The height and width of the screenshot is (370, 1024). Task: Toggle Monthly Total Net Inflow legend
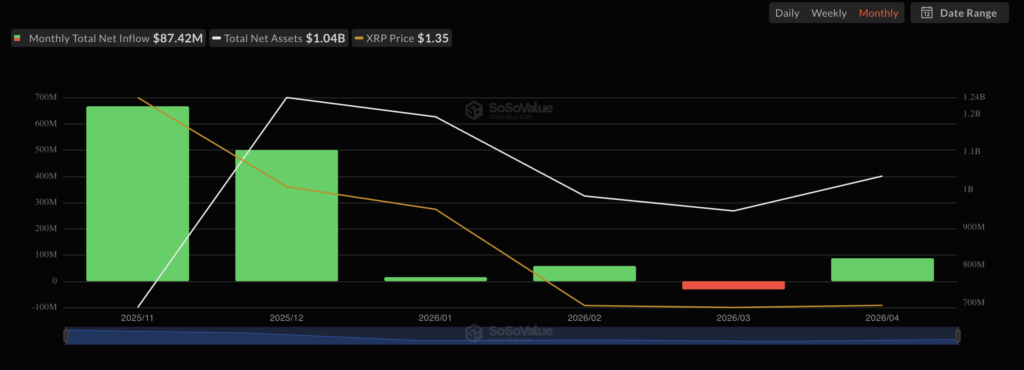coord(108,39)
